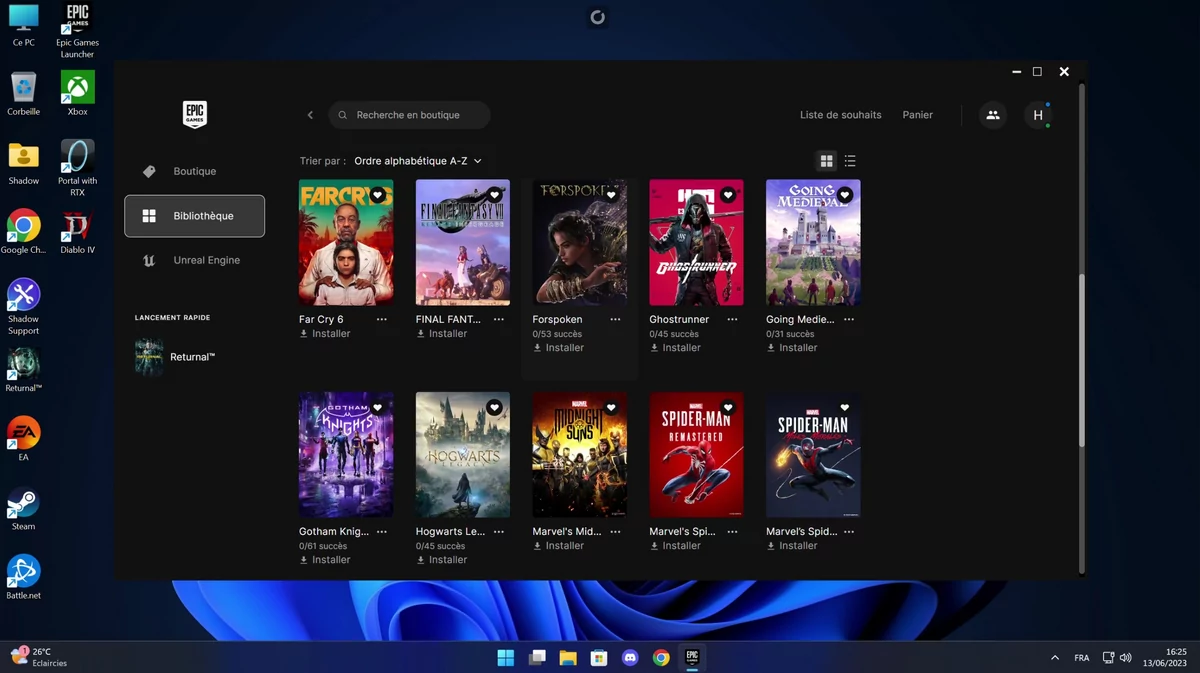Select the EA desktop shortcut

23,439
